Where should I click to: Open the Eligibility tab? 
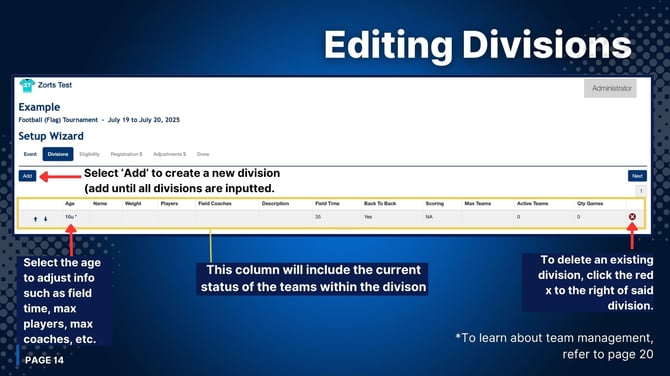click(89, 154)
